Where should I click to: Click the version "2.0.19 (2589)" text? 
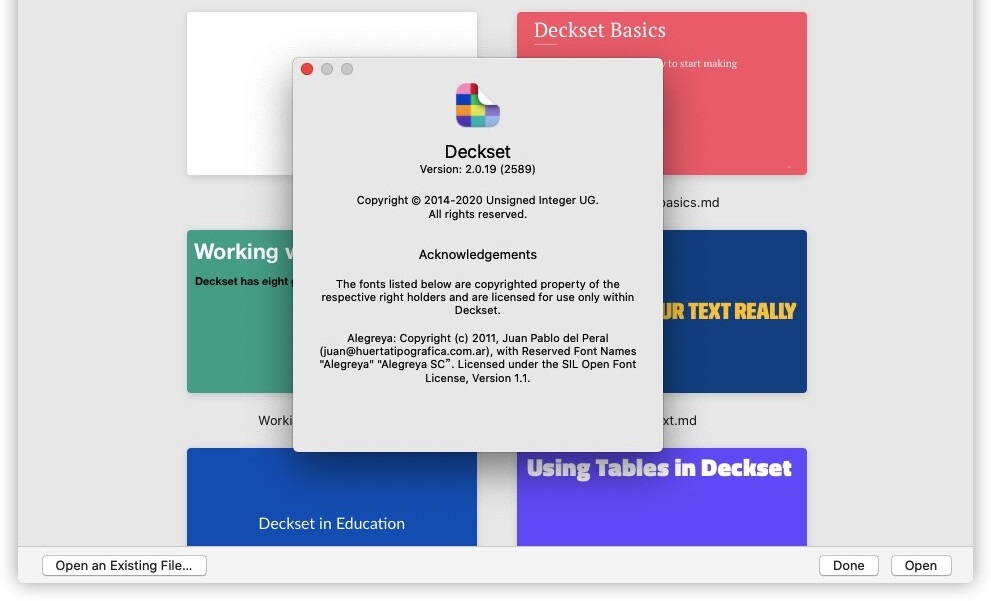pos(477,168)
